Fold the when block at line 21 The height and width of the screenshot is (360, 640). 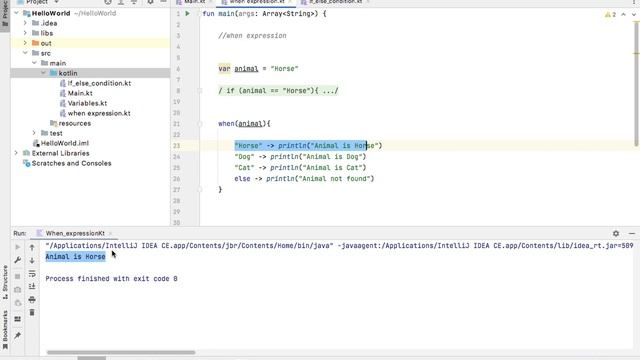tap(200, 124)
